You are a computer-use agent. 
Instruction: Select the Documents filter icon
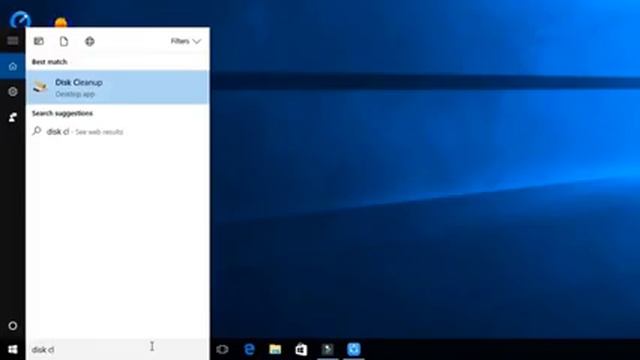coord(64,41)
